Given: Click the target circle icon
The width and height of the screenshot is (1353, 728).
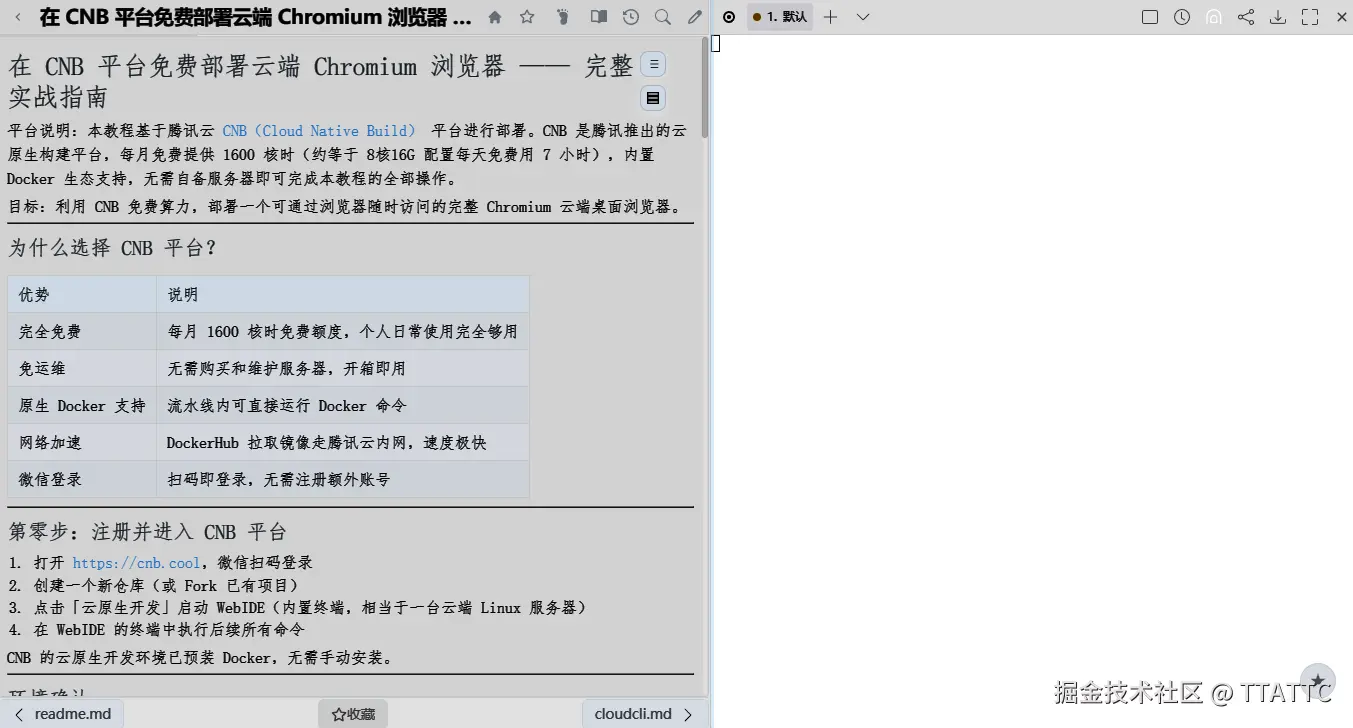Looking at the screenshot, I should click(x=729, y=17).
